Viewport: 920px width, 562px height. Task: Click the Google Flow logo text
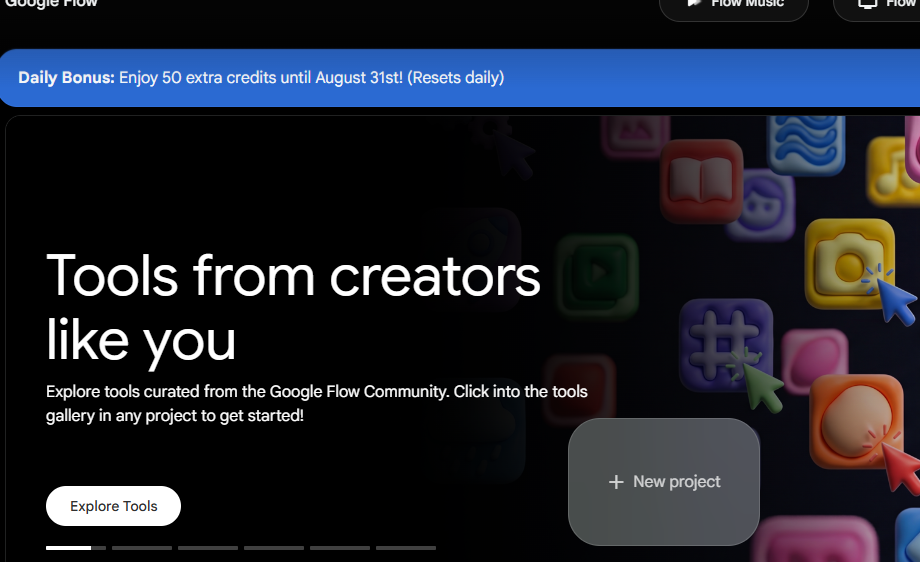pos(51,4)
